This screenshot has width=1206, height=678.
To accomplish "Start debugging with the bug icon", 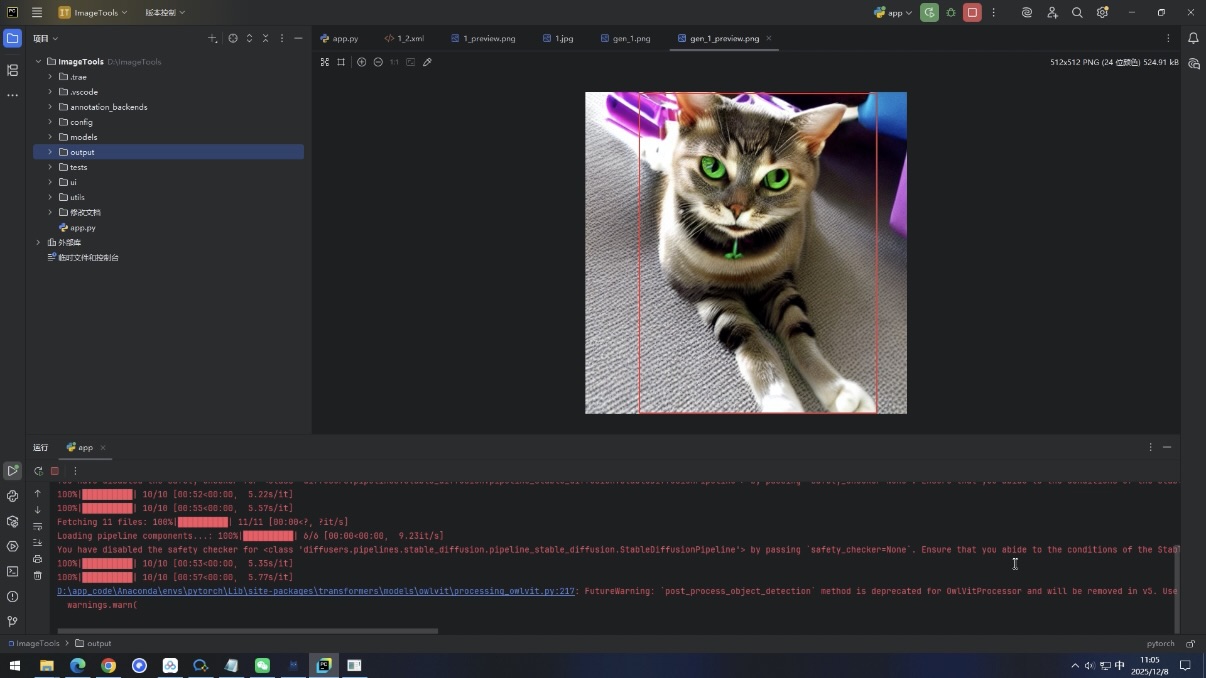I will click(951, 13).
